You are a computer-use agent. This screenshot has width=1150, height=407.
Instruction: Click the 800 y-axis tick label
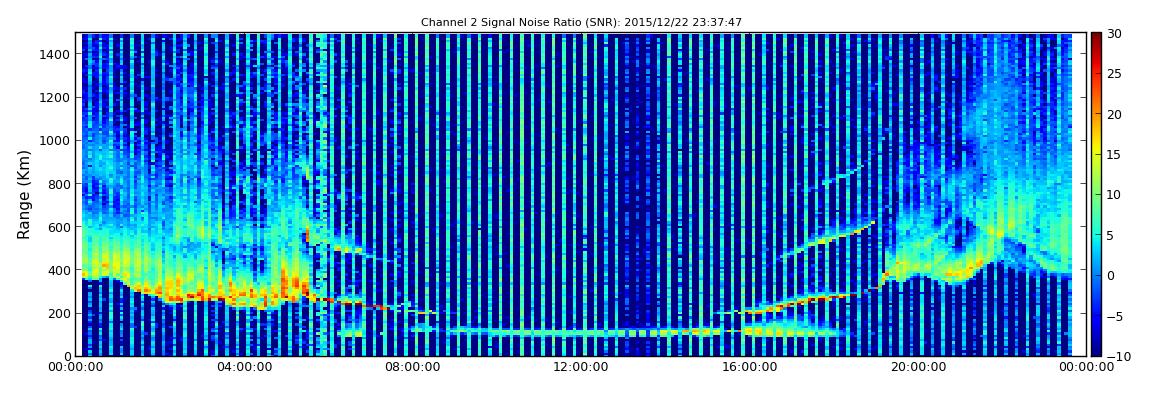pyautogui.click(x=60, y=184)
